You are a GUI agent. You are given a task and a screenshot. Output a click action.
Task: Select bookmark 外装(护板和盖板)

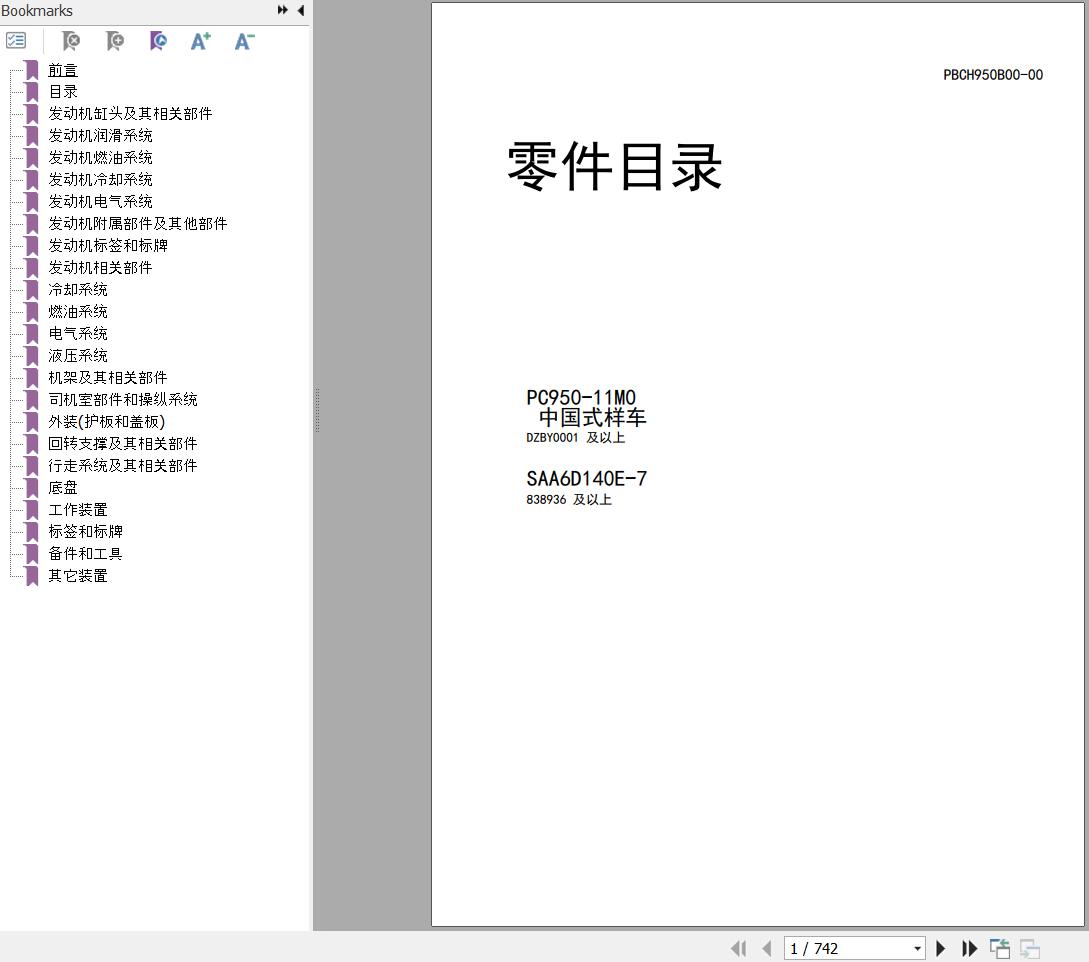point(106,422)
